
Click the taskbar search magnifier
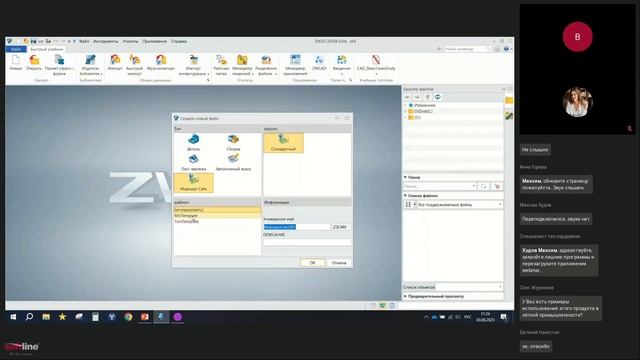(29, 317)
